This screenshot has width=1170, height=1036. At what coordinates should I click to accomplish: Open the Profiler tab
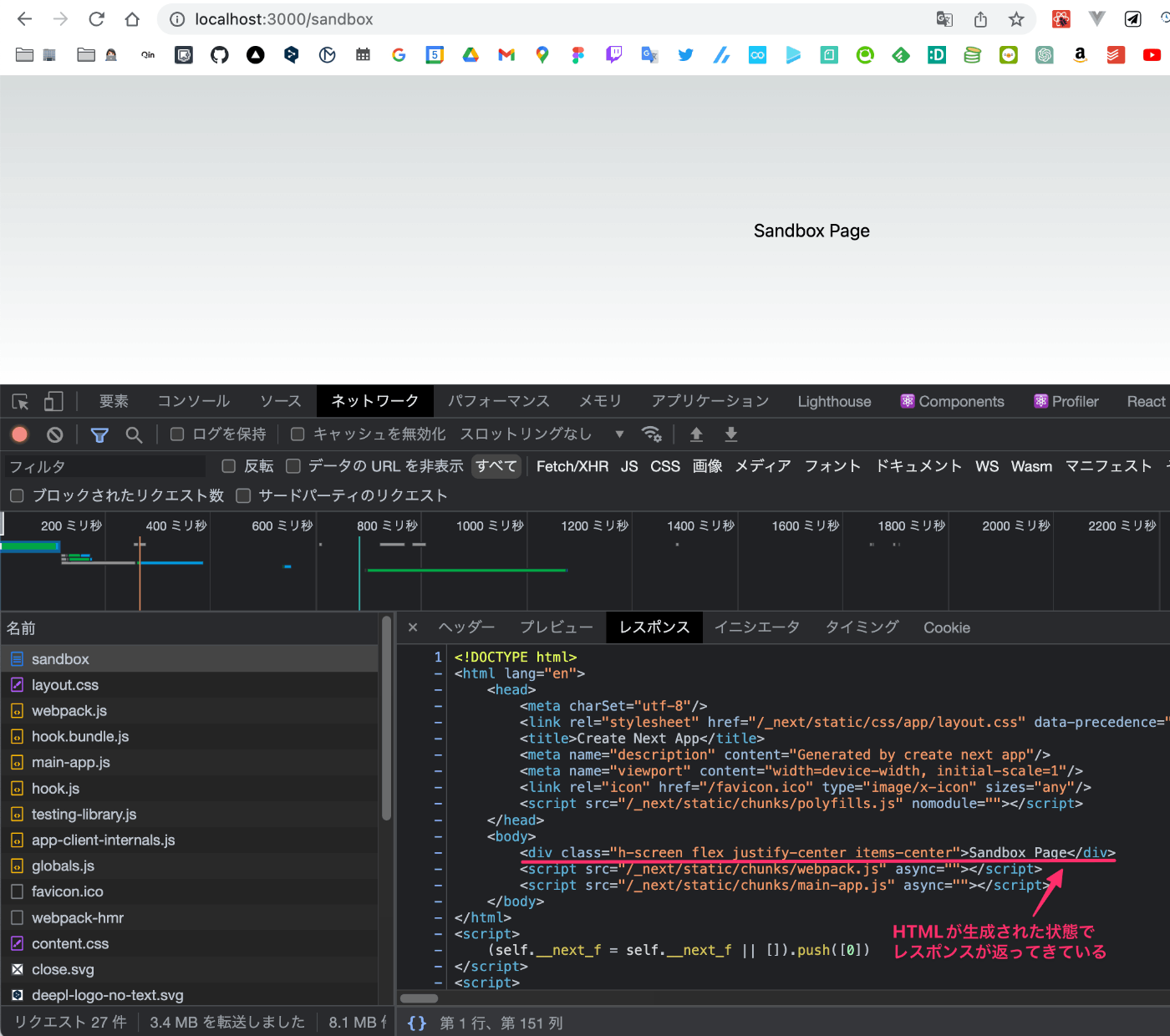pos(1066,402)
